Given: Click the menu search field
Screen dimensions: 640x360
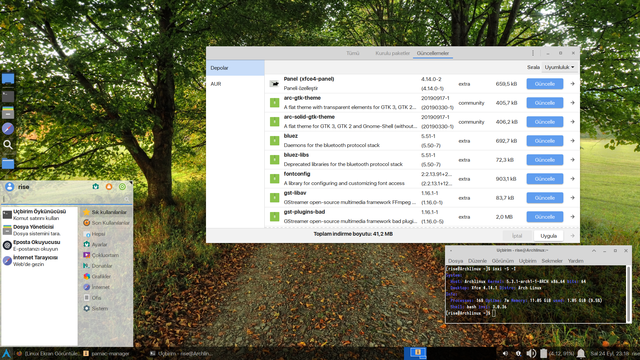Looking at the screenshot, I should click(66, 199).
